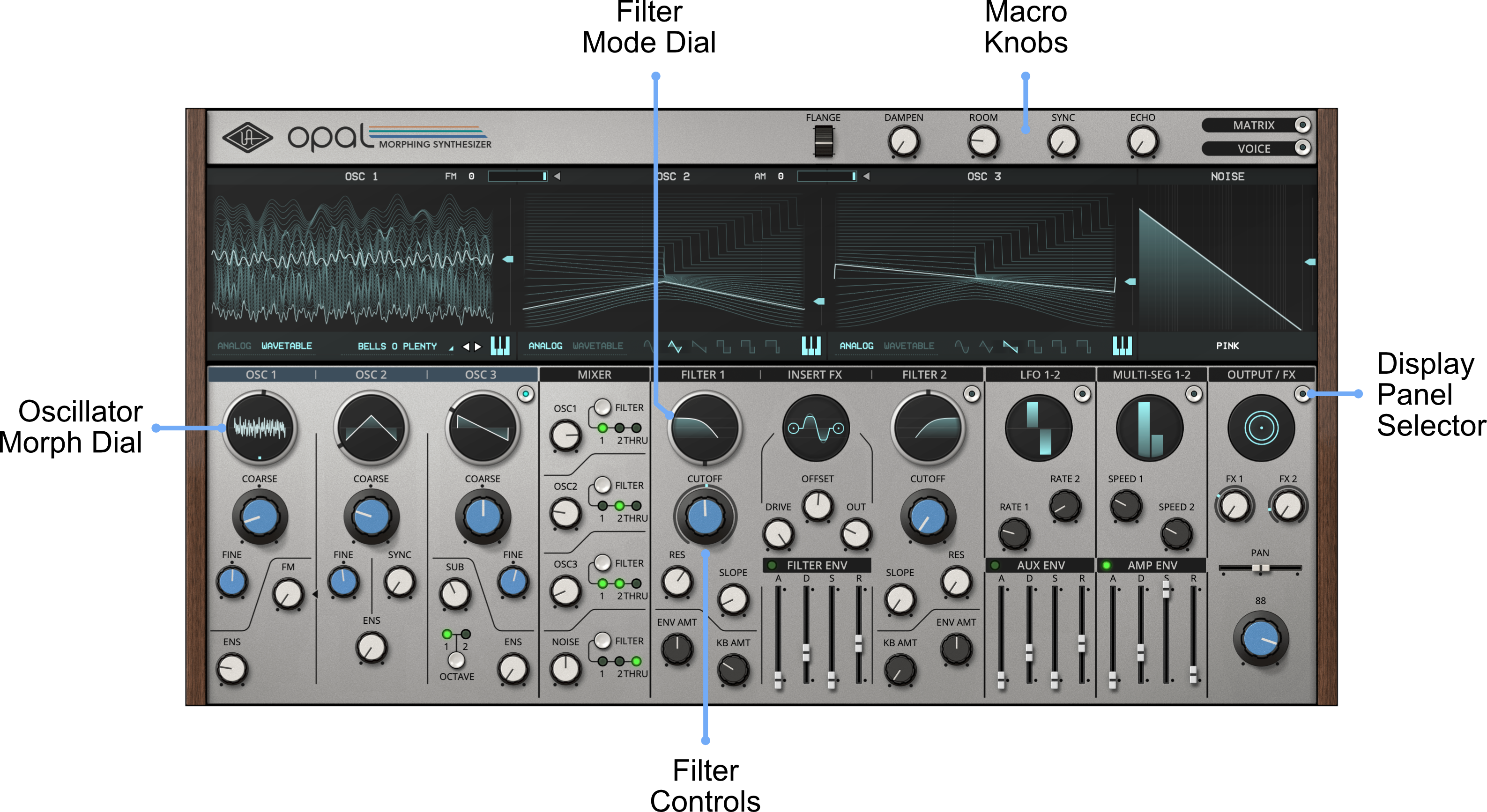
Task: Click the Filter 1 mode dial
Action: pos(704,428)
